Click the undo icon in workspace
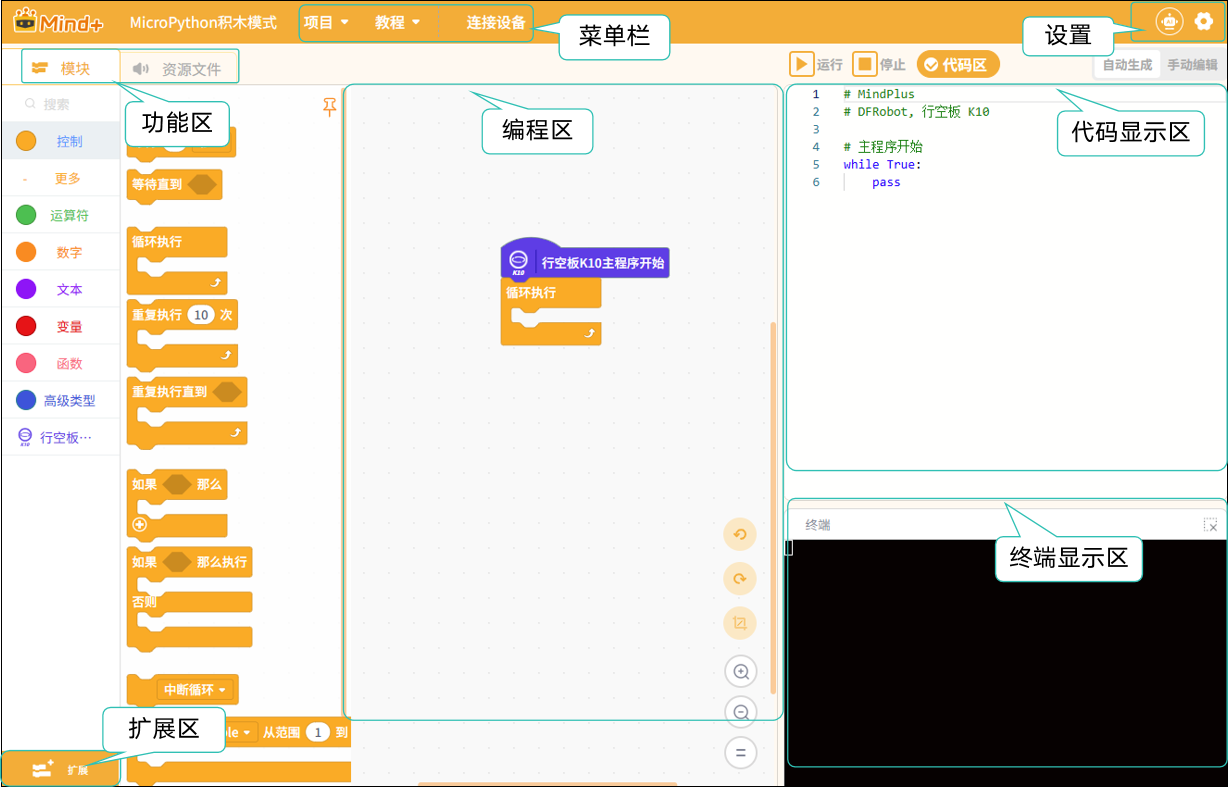 click(740, 534)
